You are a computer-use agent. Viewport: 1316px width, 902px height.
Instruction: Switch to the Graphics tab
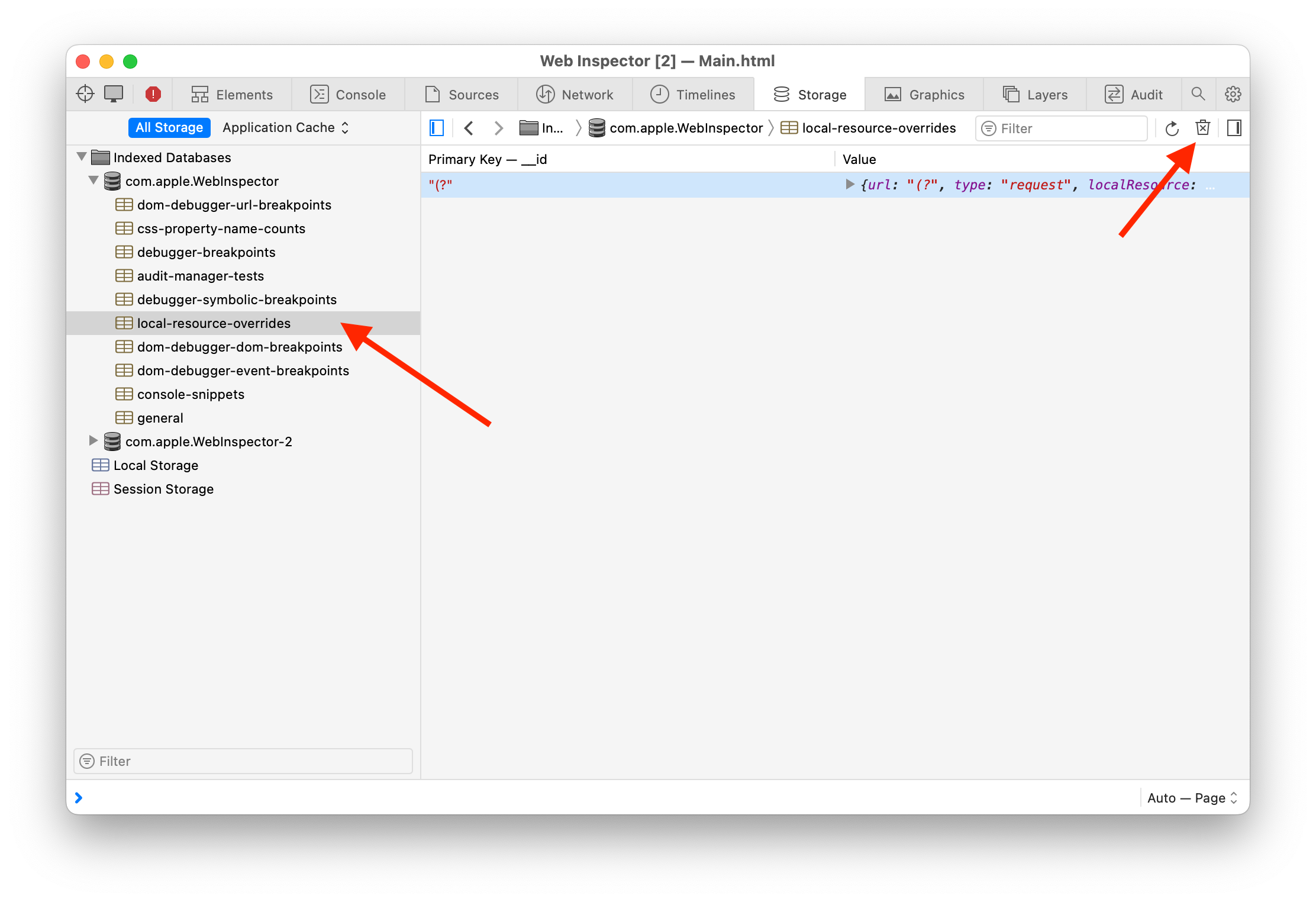(924, 95)
